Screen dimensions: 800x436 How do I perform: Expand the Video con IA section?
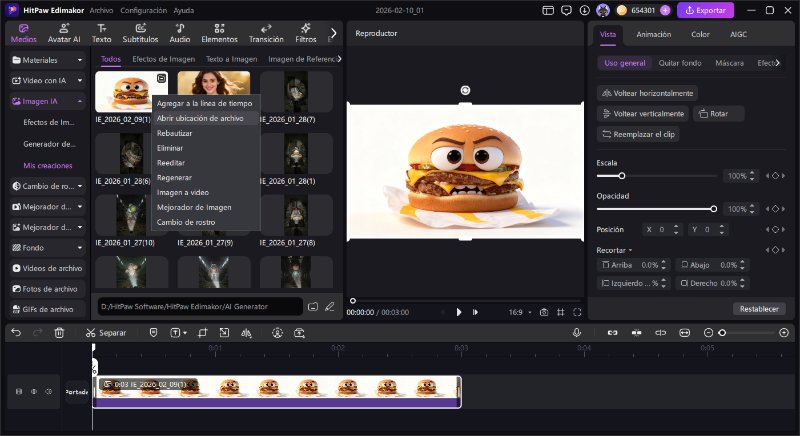click(x=80, y=81)
